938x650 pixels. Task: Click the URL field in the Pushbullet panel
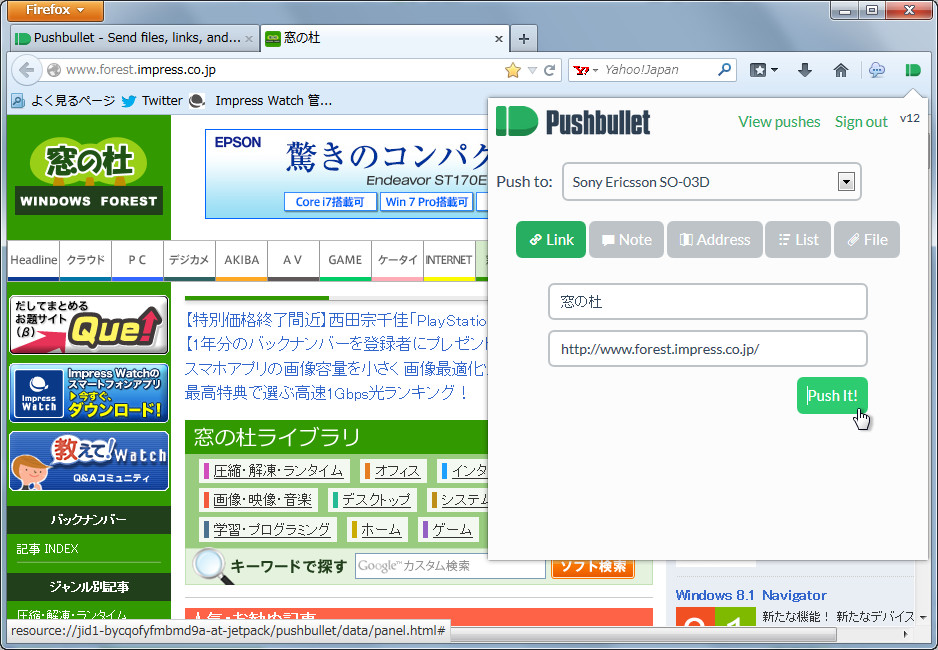pos(707,348)
